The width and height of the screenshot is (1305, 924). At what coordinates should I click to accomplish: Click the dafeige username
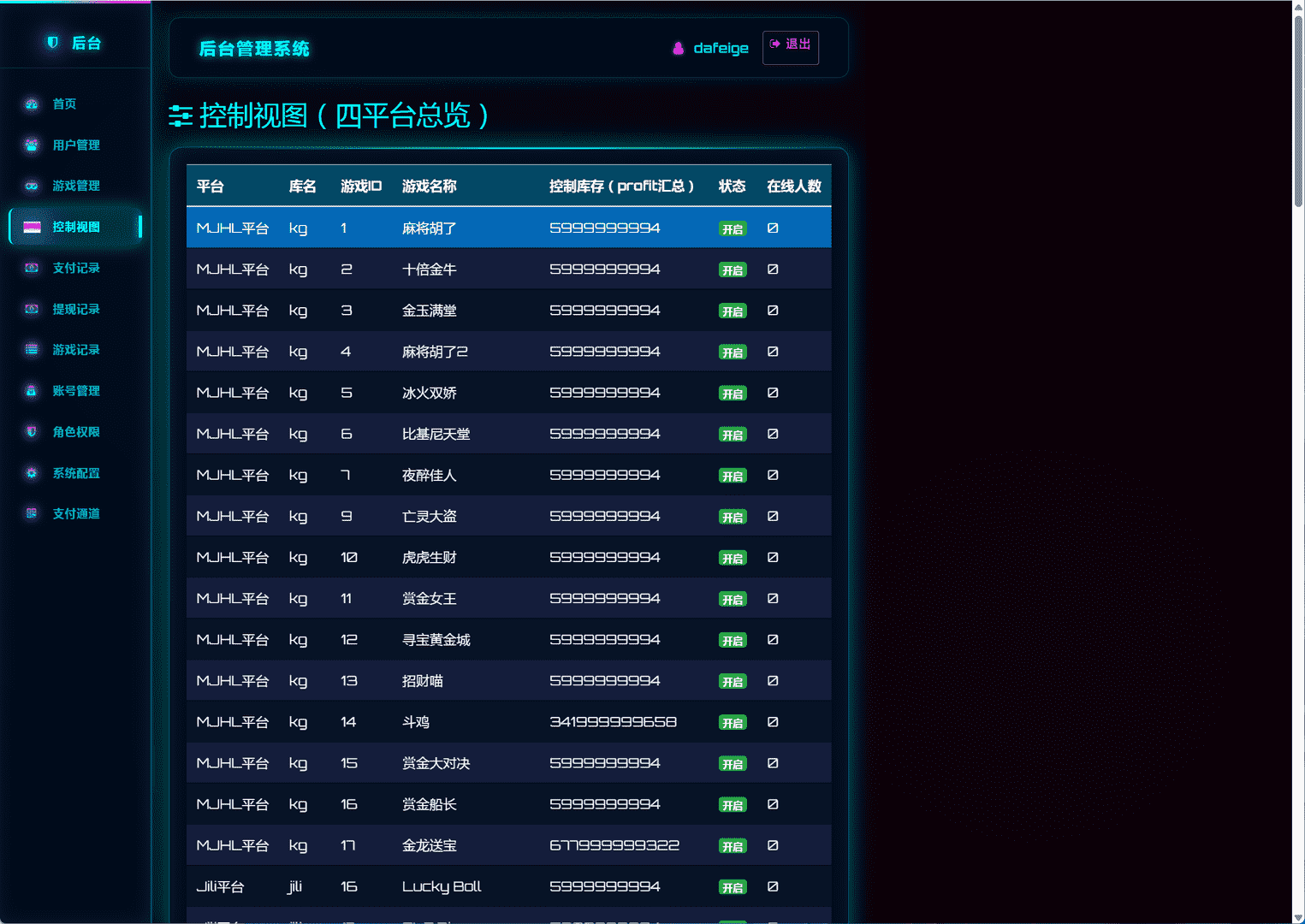[x=721, y=49]
